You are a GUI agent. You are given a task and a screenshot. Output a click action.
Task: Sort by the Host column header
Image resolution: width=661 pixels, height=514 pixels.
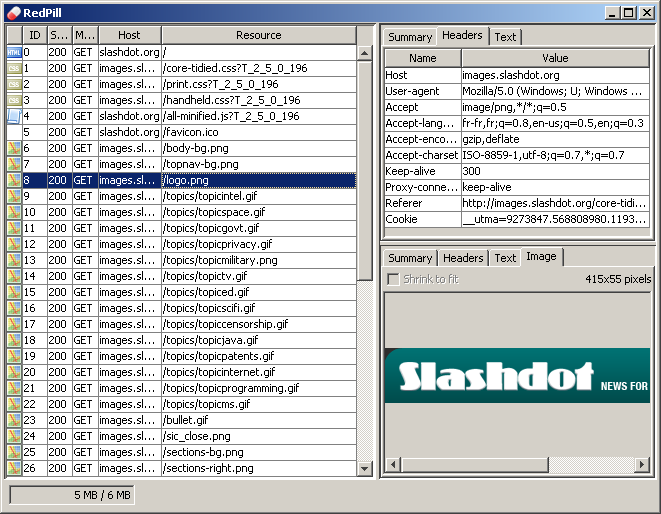click(129, 35)
